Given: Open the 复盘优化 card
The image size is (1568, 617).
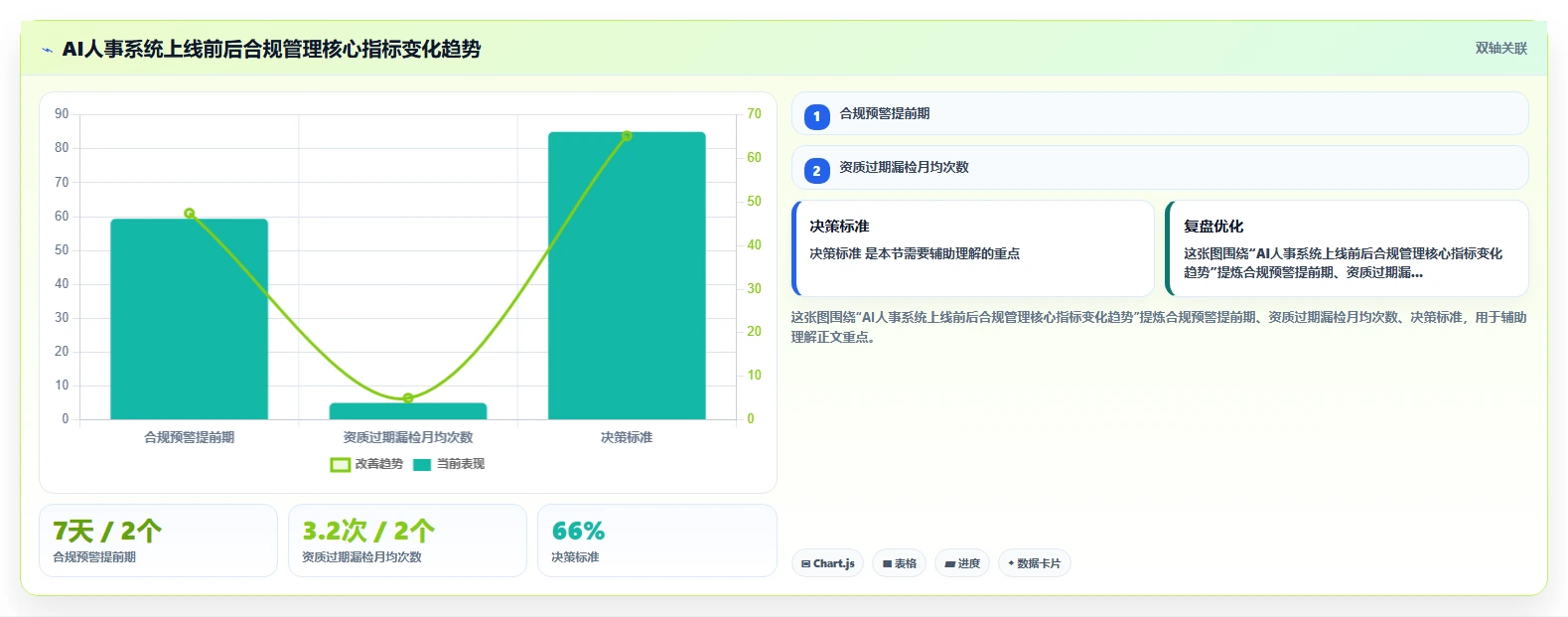Looking at the screenshot, I should click(1347, 248).
